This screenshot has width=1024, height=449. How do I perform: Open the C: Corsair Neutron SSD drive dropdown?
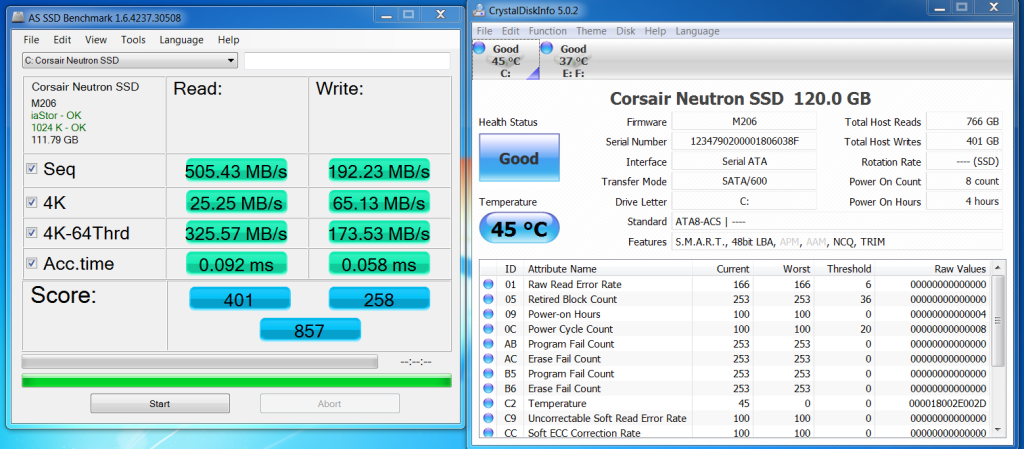[x=129, y=61]
